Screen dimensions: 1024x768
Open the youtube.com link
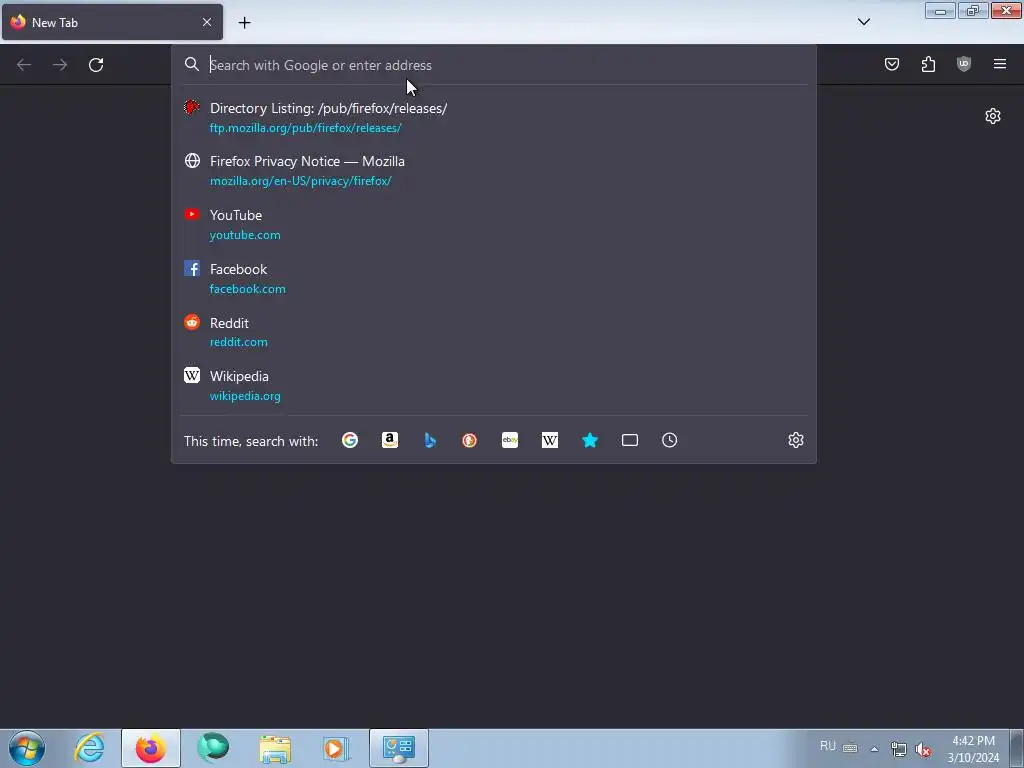[x=245, y=235]
